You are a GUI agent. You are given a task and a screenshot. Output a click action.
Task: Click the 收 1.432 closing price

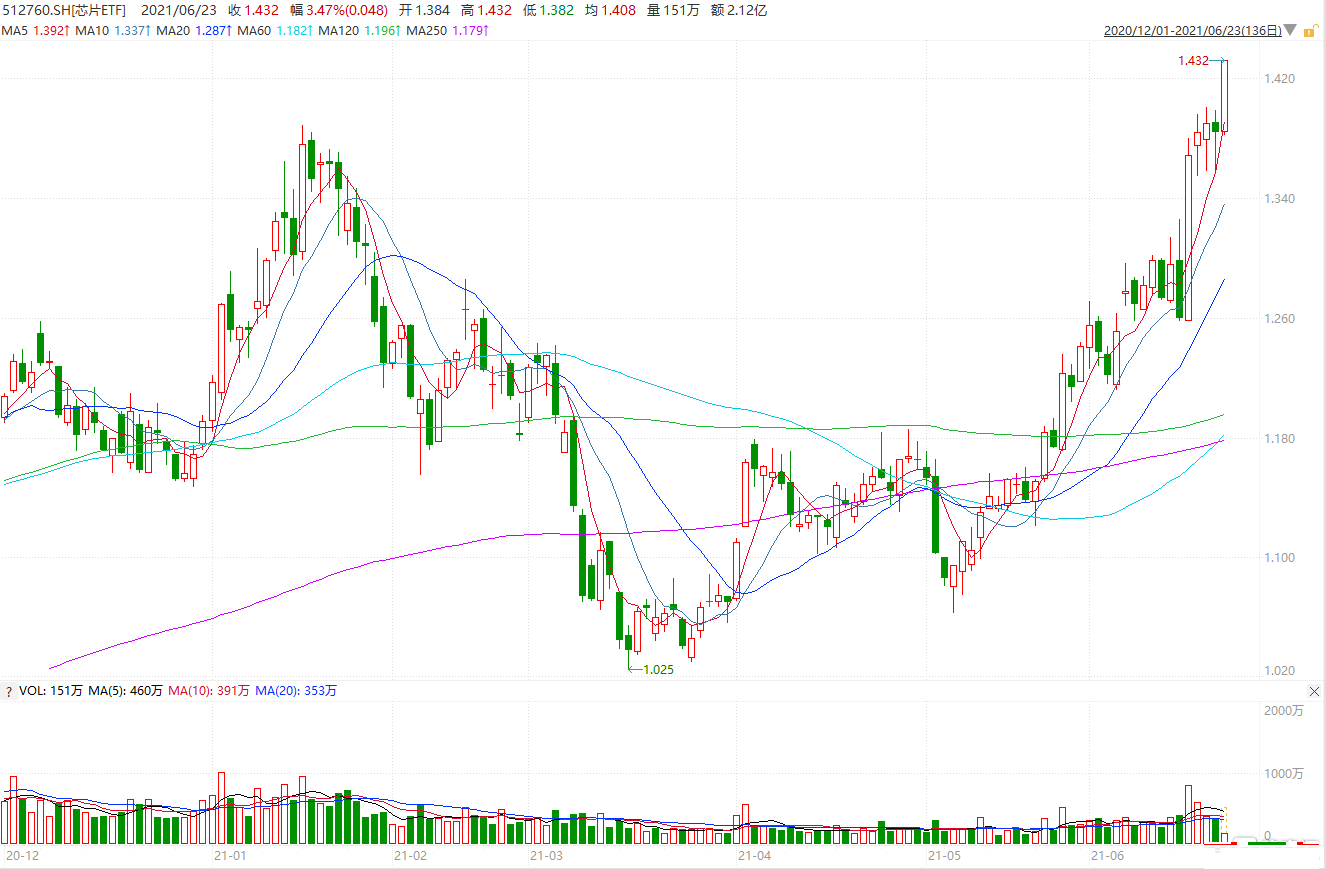tap(253, 10)
